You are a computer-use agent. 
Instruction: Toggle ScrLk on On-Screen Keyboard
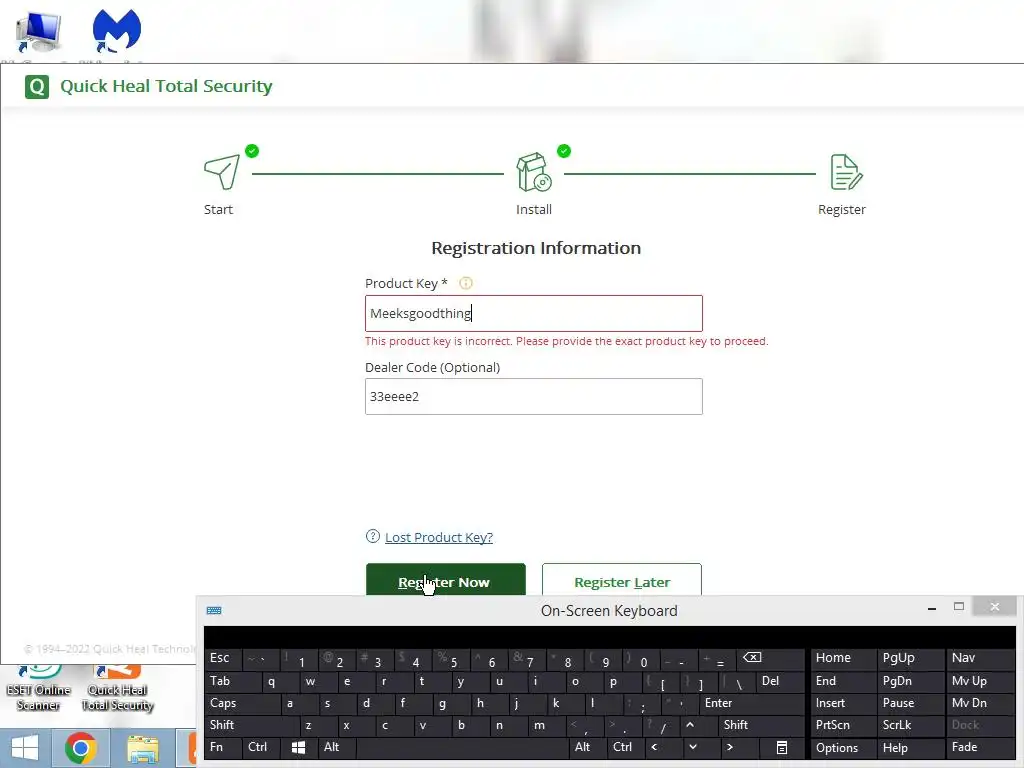click(x=910, y=726)
